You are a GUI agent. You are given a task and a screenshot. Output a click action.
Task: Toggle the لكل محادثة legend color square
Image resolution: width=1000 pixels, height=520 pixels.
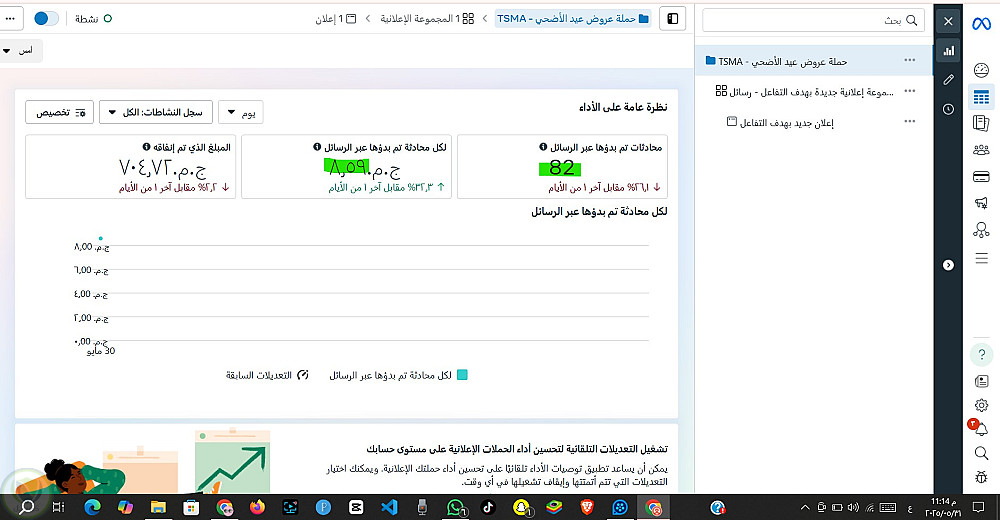point(462,375)
